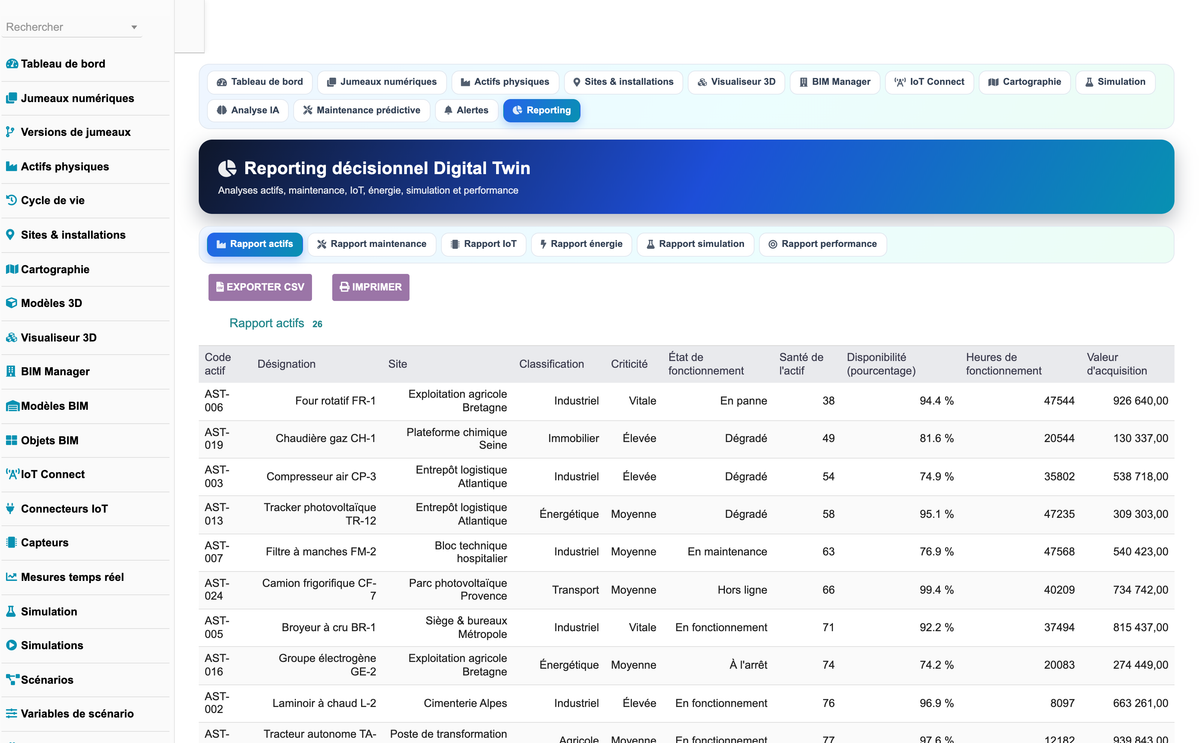
Task: Open the Tableau de bord top tab
Action: [x=260, y=82]
